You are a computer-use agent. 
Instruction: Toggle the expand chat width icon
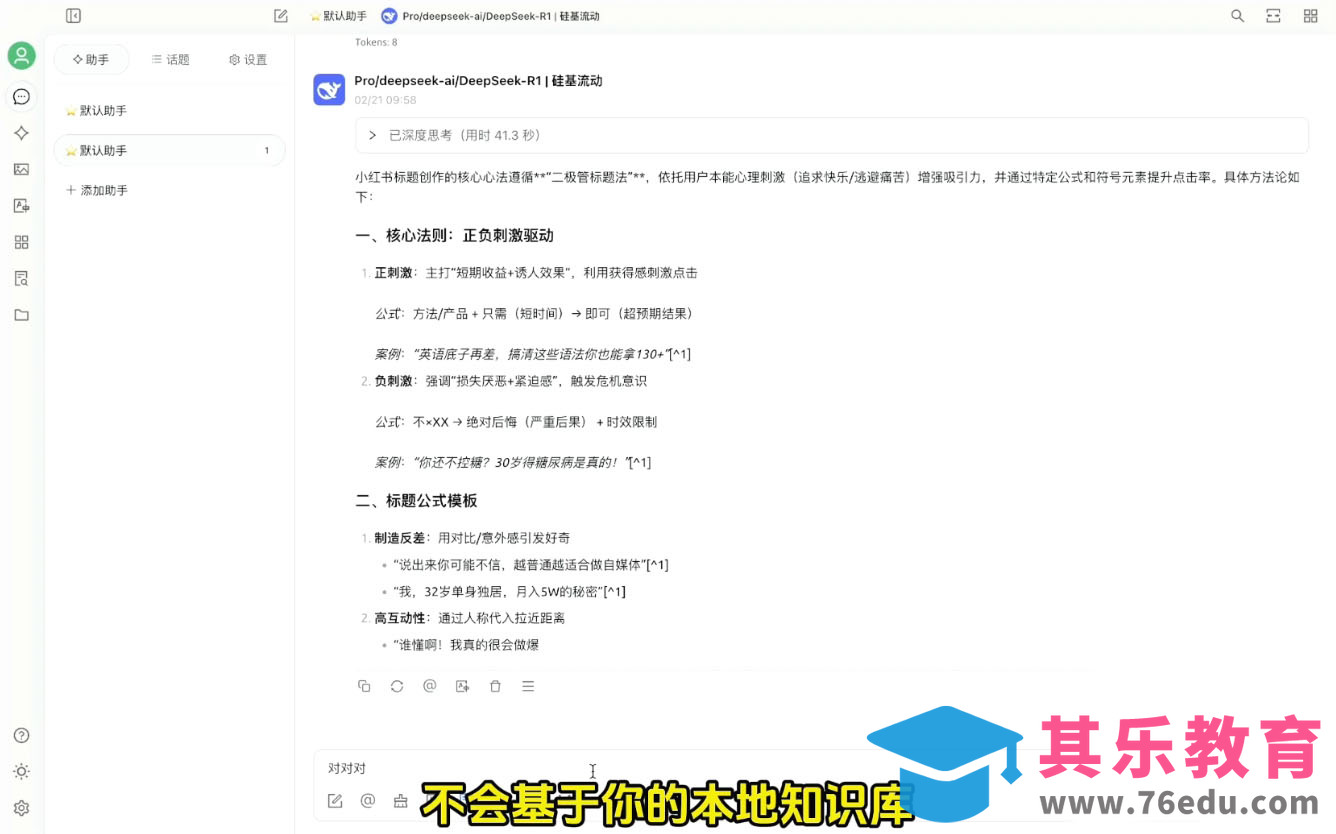tap(1273, 16)
